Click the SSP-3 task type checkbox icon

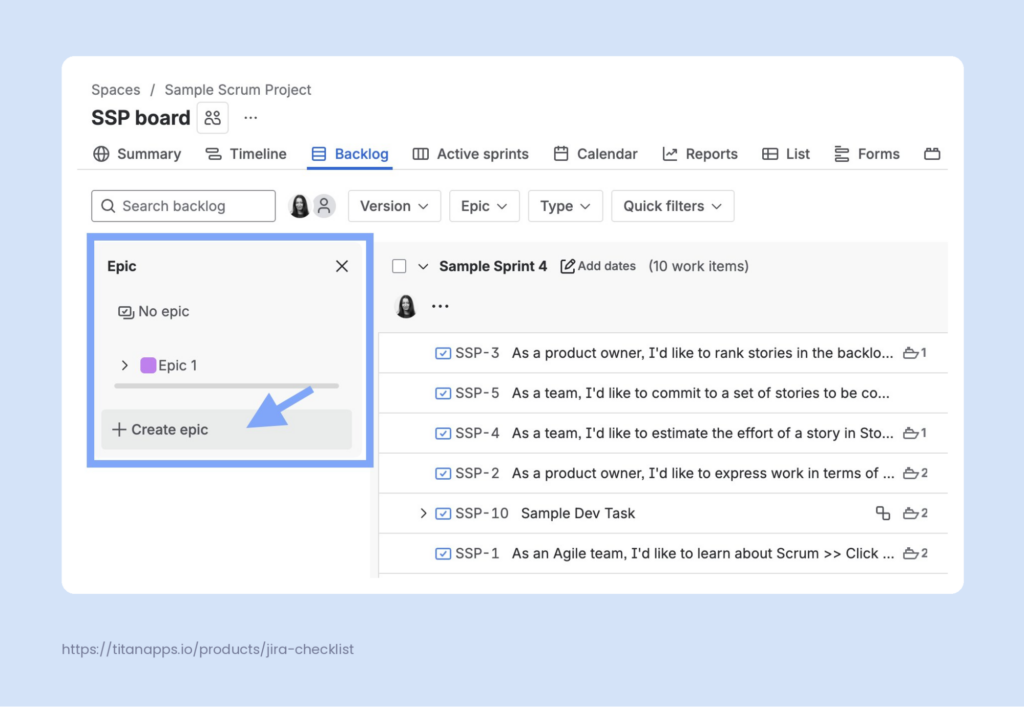443,353
